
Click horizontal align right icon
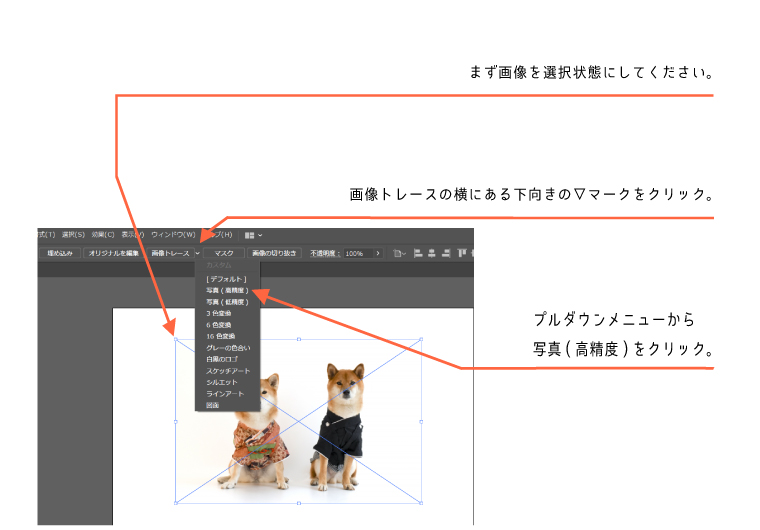pyautogui.click(x=446, y=253)
